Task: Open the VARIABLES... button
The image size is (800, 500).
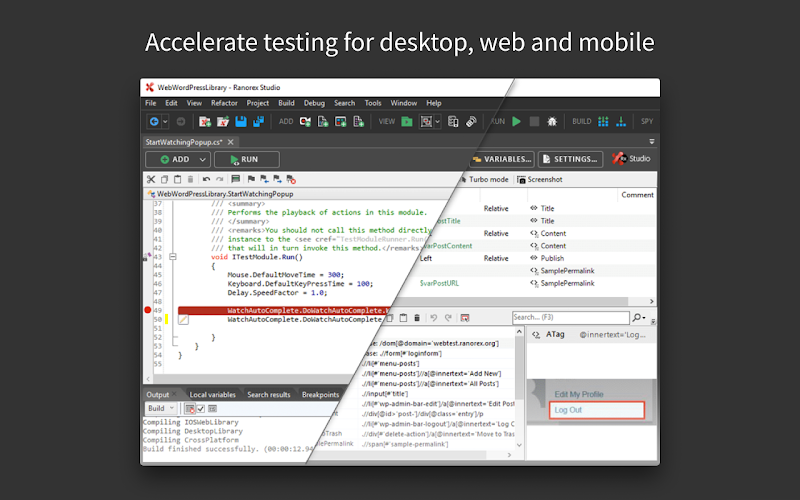Action: coord(502,159)
